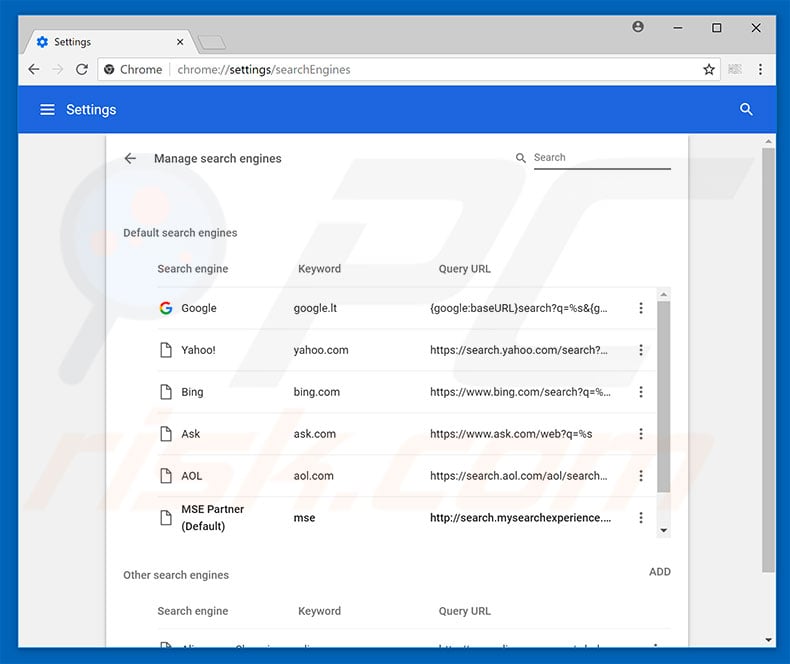Screen dimensions: 790x664
Task: Reload the settings page
Action: tap(82, 69)
